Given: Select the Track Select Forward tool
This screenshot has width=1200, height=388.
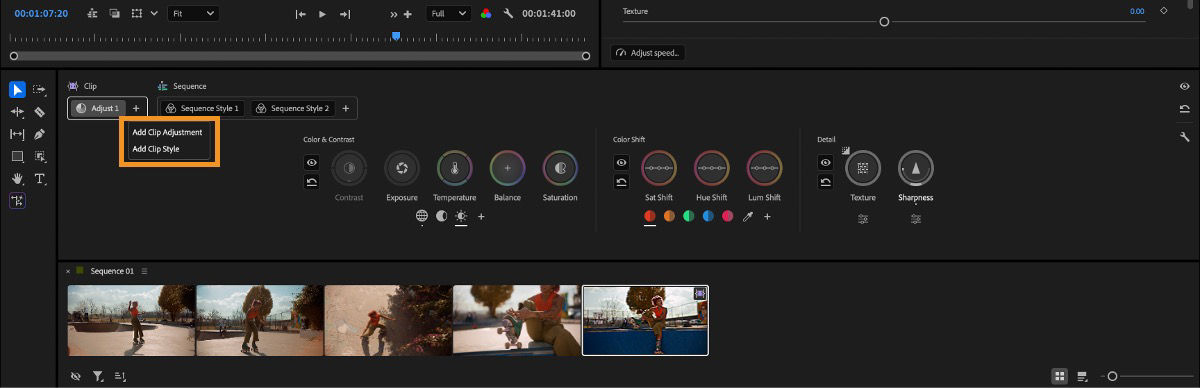Looking at the screenshot, I should click(40, 89).
